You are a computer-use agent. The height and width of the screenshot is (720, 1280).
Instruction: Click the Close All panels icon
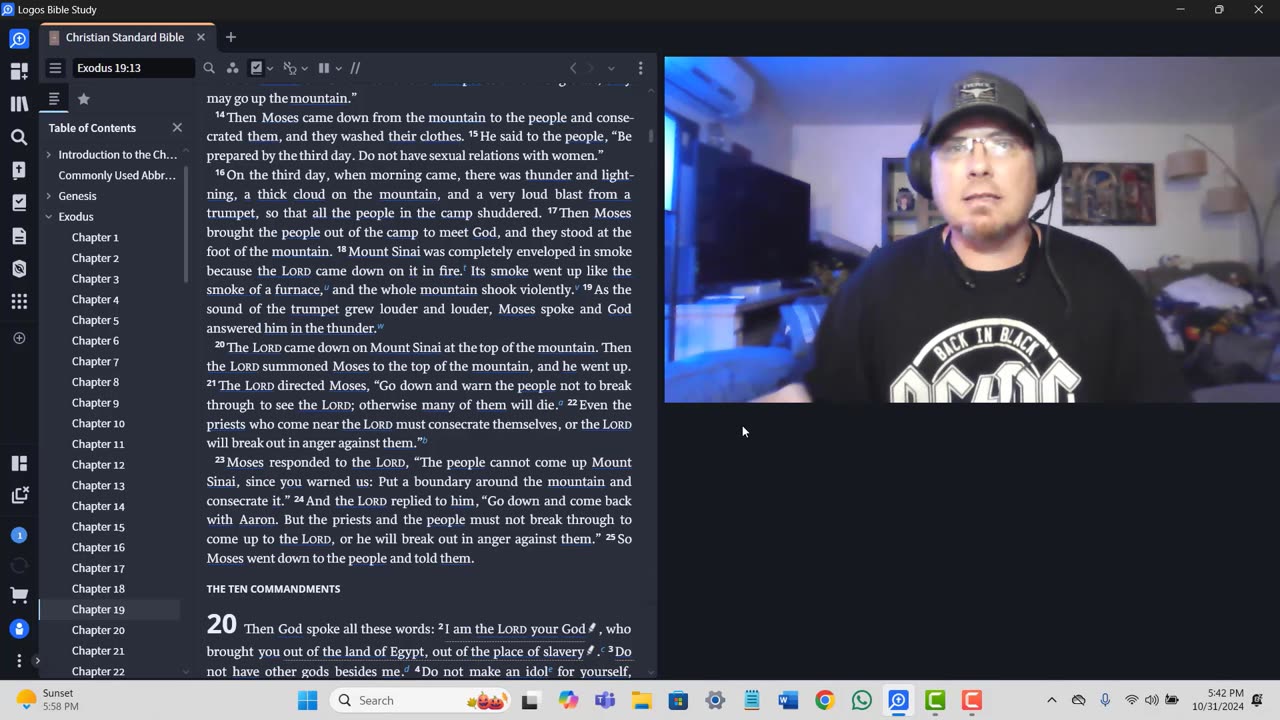pos(19,495)
